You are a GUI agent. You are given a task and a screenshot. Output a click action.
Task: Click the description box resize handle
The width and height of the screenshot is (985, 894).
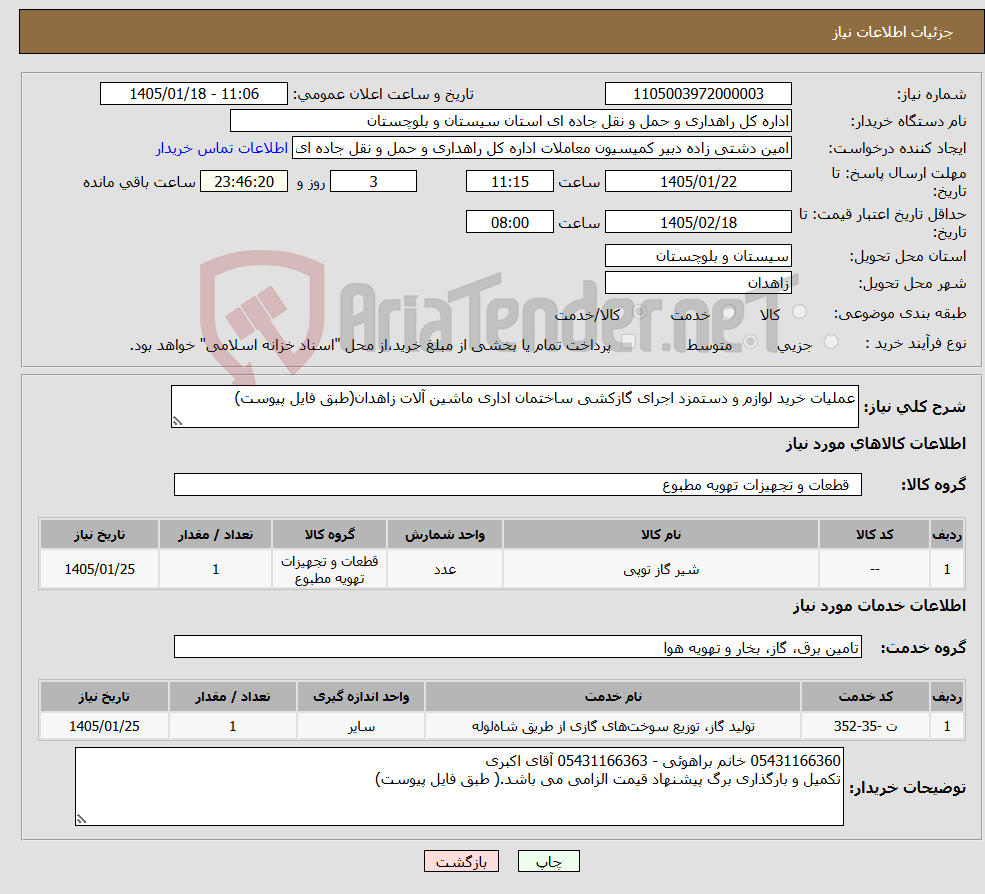tap(177, 422)
